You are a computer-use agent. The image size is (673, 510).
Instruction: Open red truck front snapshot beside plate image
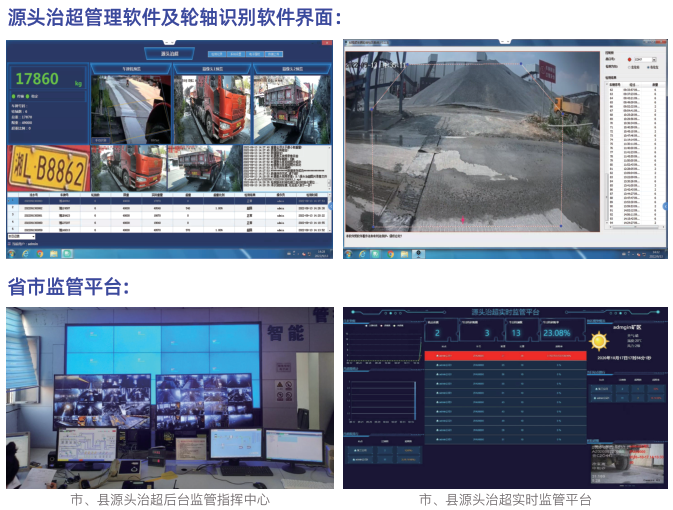[129, 168]
